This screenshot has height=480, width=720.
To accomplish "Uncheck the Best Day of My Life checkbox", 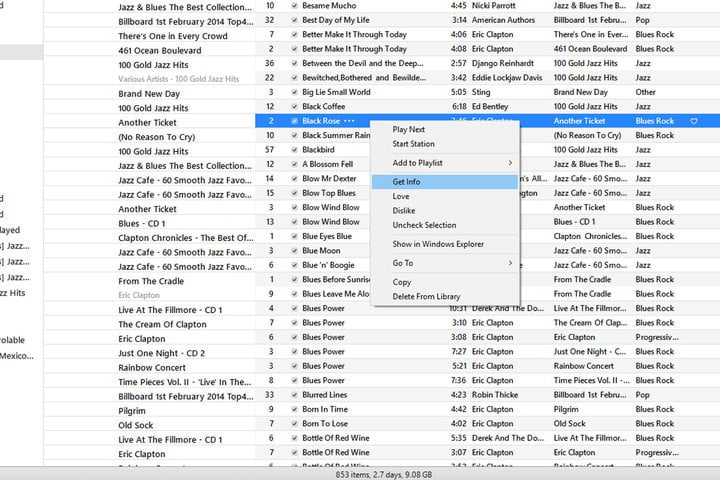I will click(294, 20).
